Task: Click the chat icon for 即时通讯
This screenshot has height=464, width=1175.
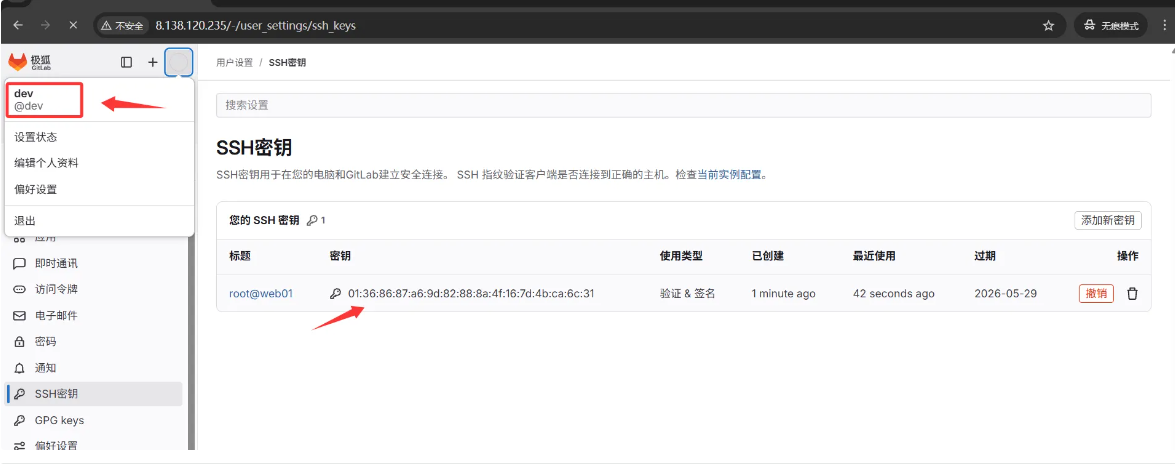Action: coord(20,264)
